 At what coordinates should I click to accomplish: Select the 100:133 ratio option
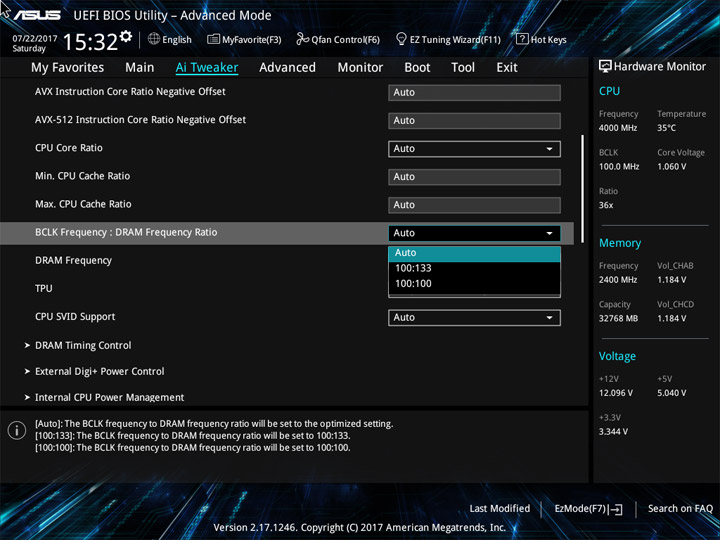point(474,268)
